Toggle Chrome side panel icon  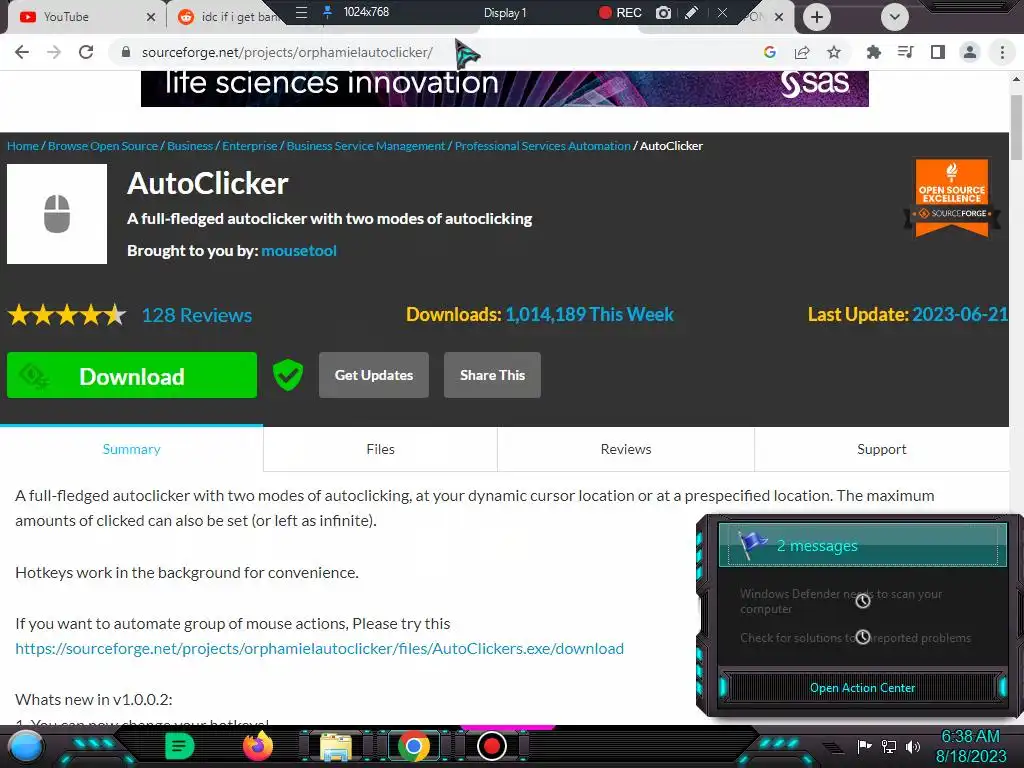point(938,52)
